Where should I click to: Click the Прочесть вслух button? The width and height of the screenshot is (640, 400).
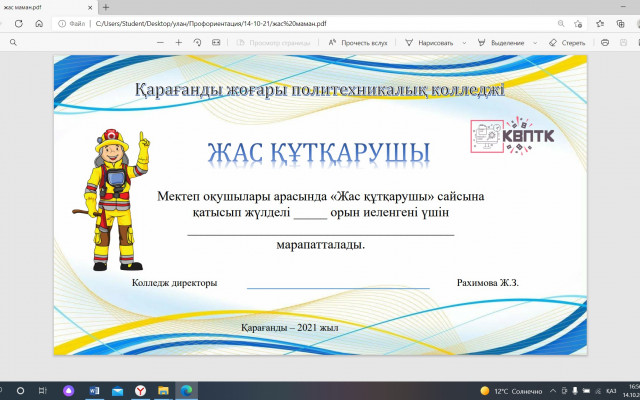point(358,43)
